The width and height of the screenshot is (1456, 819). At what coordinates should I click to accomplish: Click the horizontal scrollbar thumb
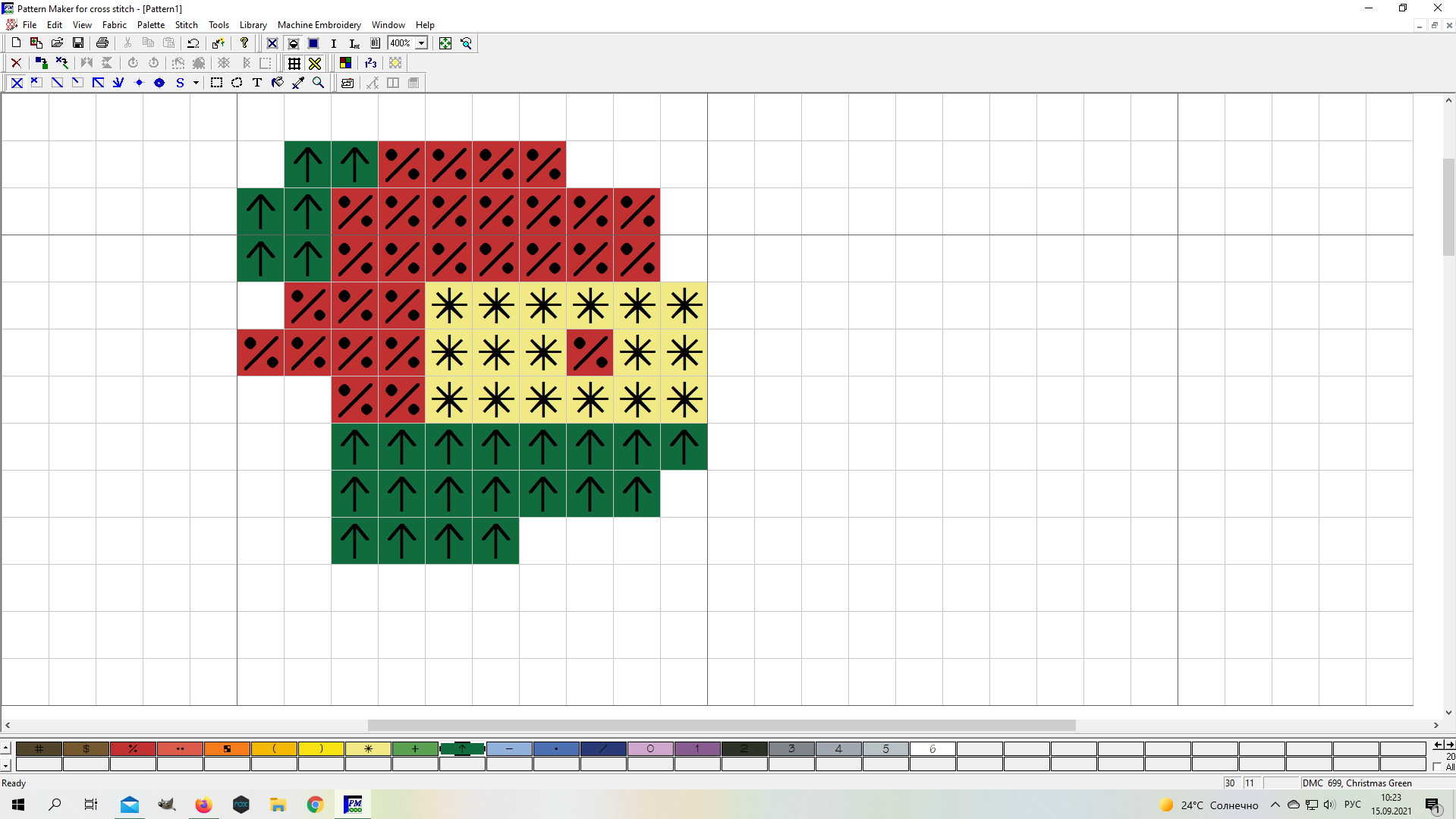click(x=721, y=725)
